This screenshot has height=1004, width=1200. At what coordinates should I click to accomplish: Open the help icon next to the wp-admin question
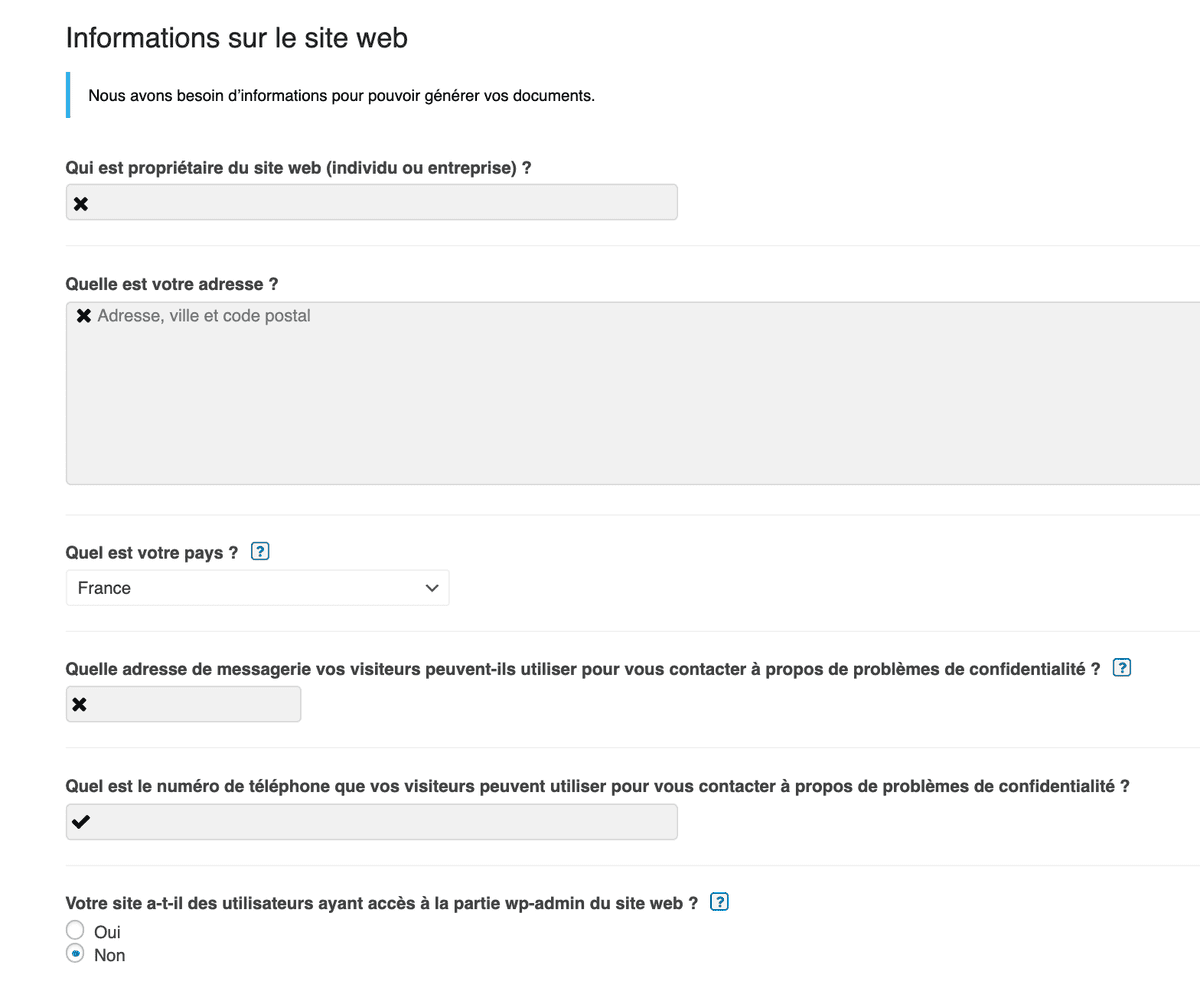click(718, 901)
